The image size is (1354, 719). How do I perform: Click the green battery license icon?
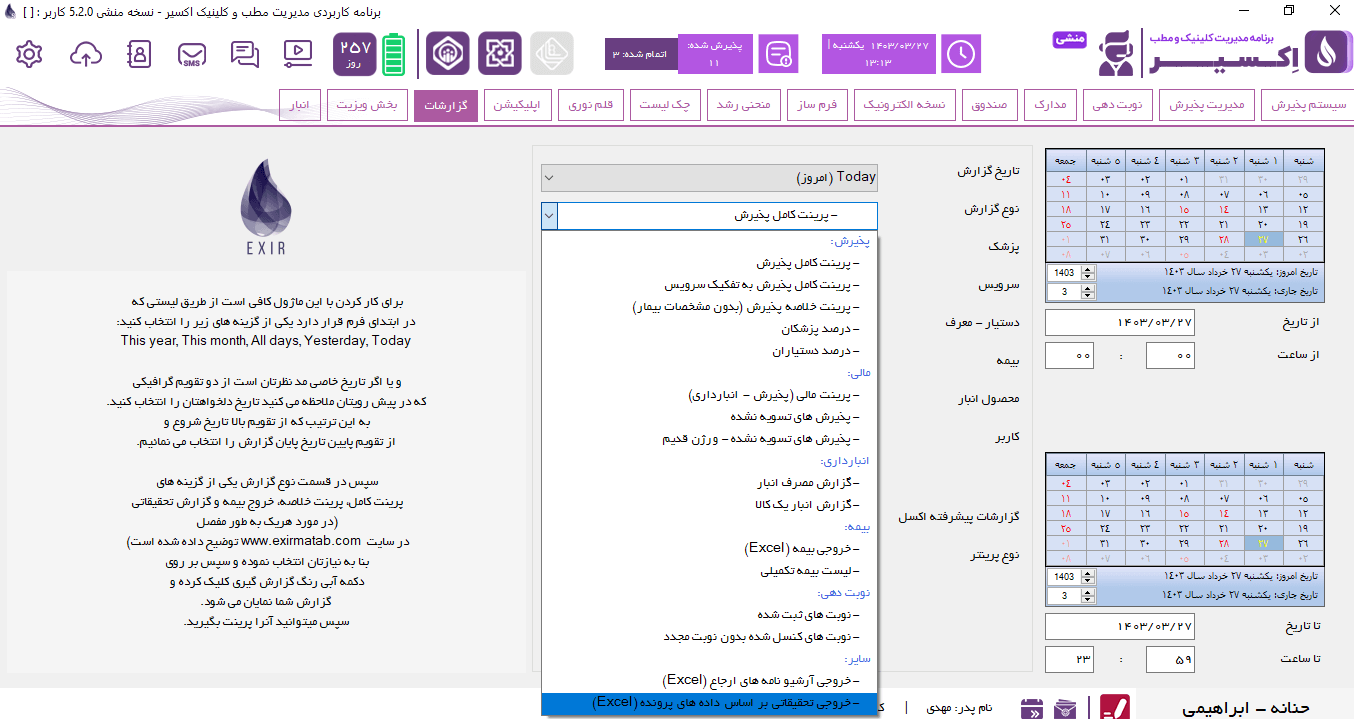[394, 54]
